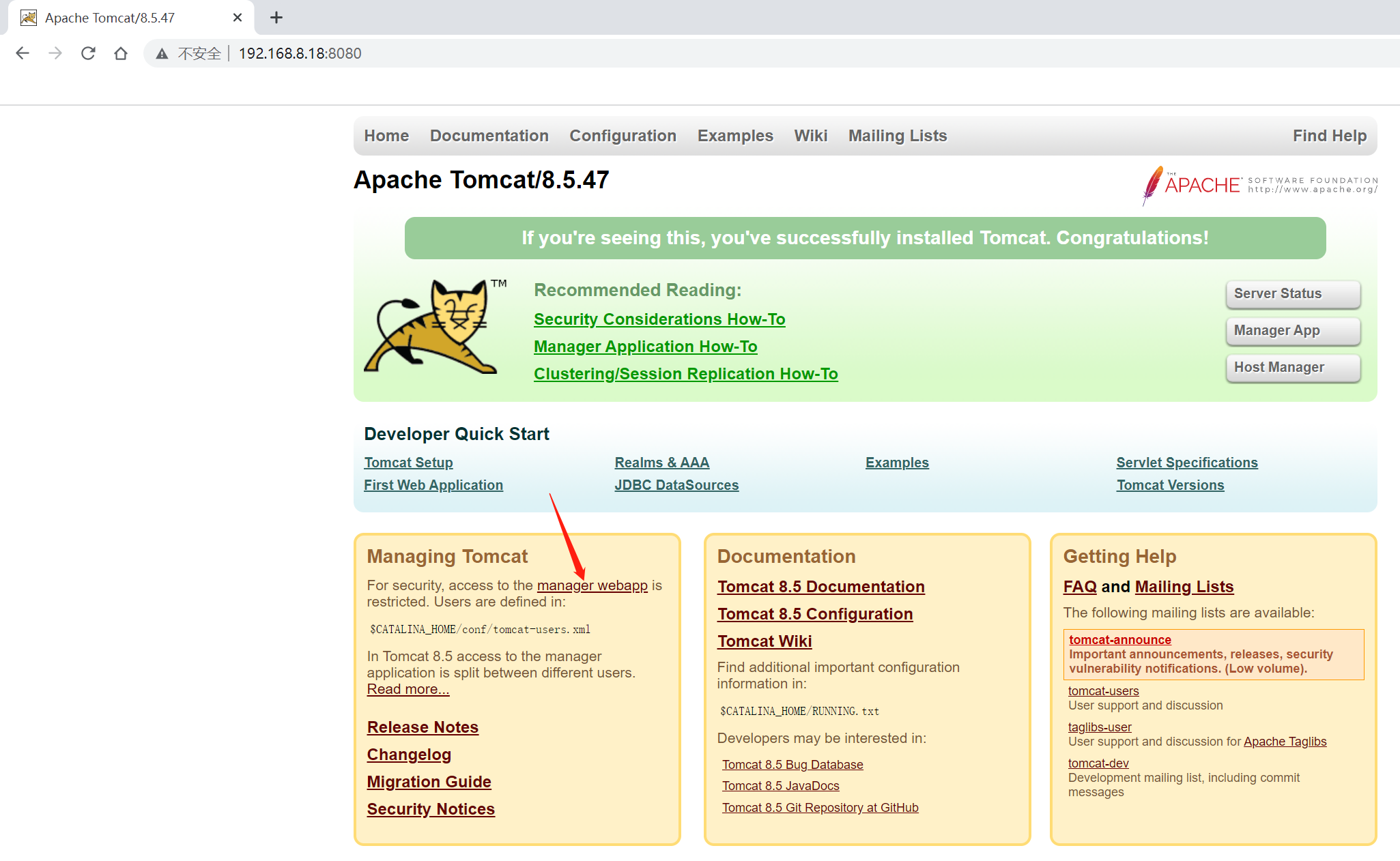1400x861 pixels.
Task: Select the Apache Tomcat/8.5.47 browser tab
Action: 131,18
